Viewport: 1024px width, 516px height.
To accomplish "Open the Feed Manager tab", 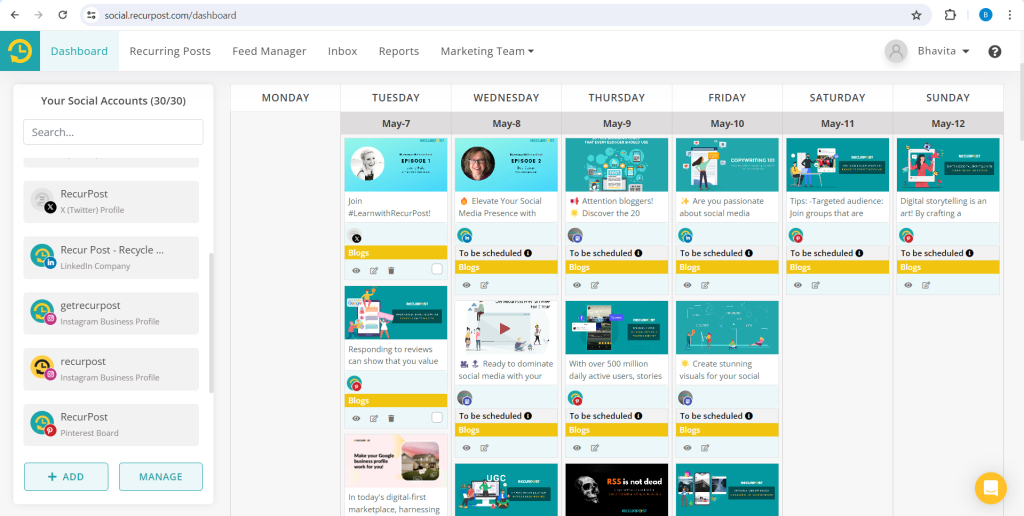I will [x=269, y=51].
